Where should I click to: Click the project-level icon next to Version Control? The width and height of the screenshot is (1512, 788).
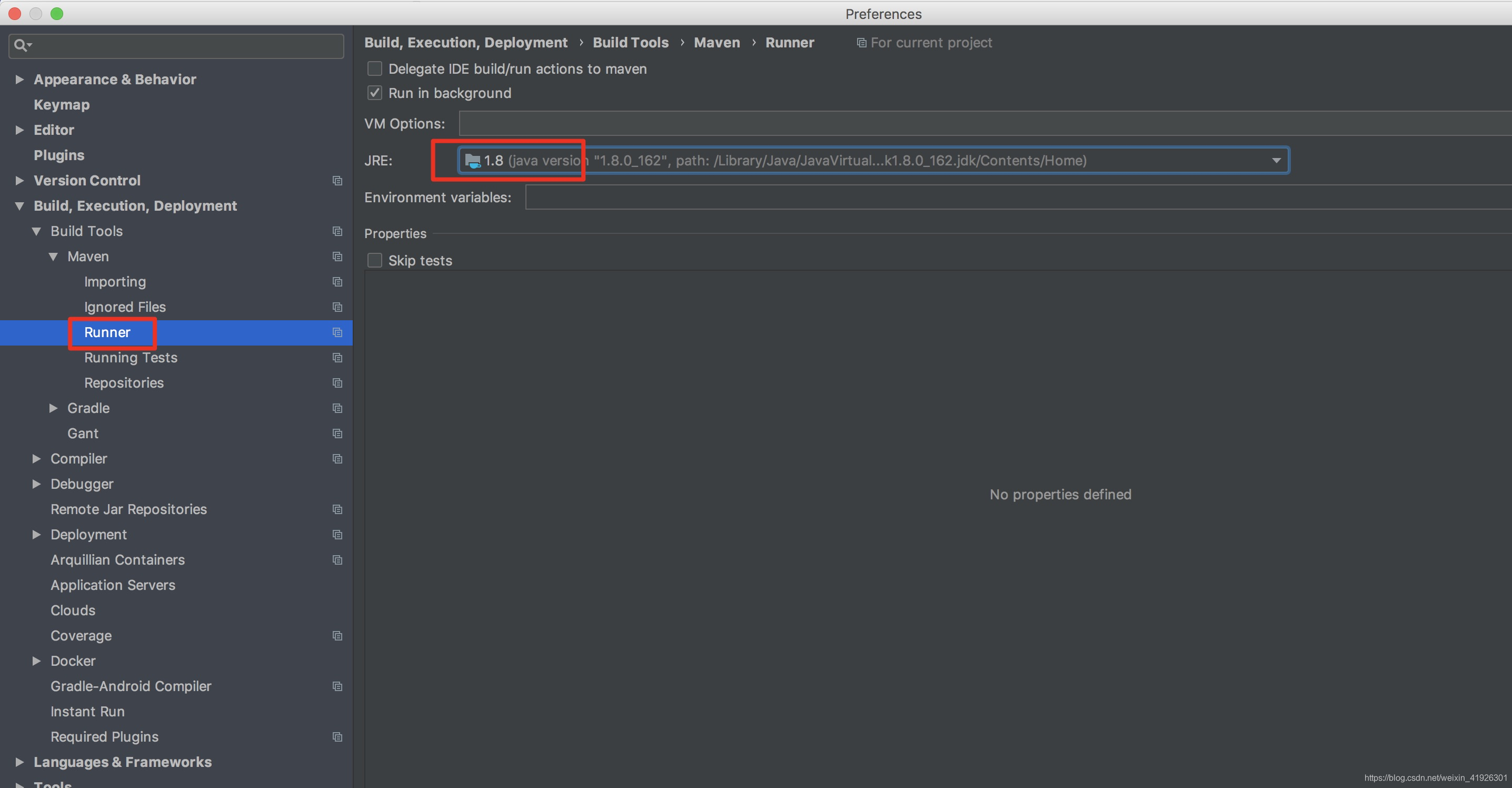337,180
